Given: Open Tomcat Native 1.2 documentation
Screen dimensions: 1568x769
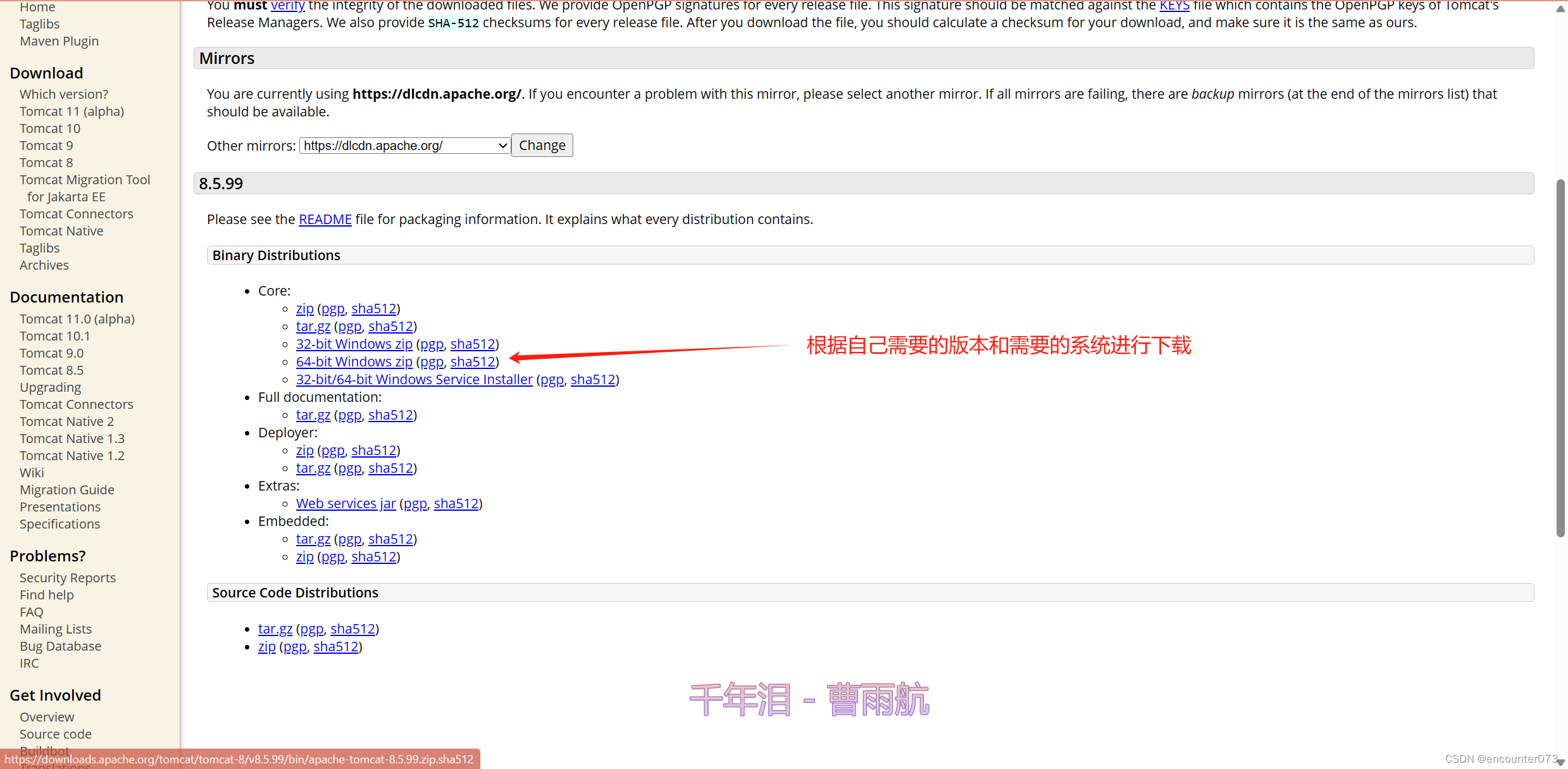Looking at the screenshot, I should point(72,456).
